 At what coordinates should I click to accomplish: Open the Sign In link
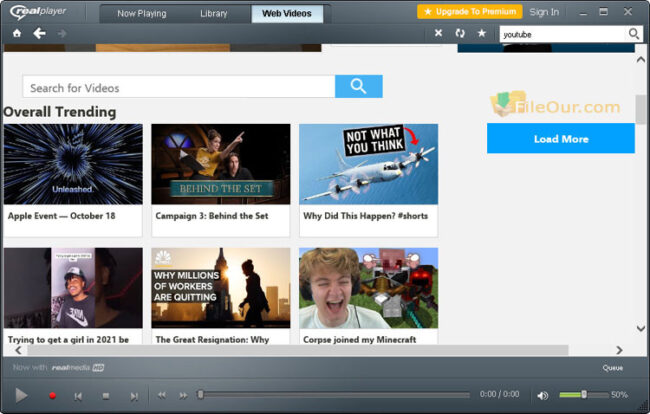click(544, 12)
